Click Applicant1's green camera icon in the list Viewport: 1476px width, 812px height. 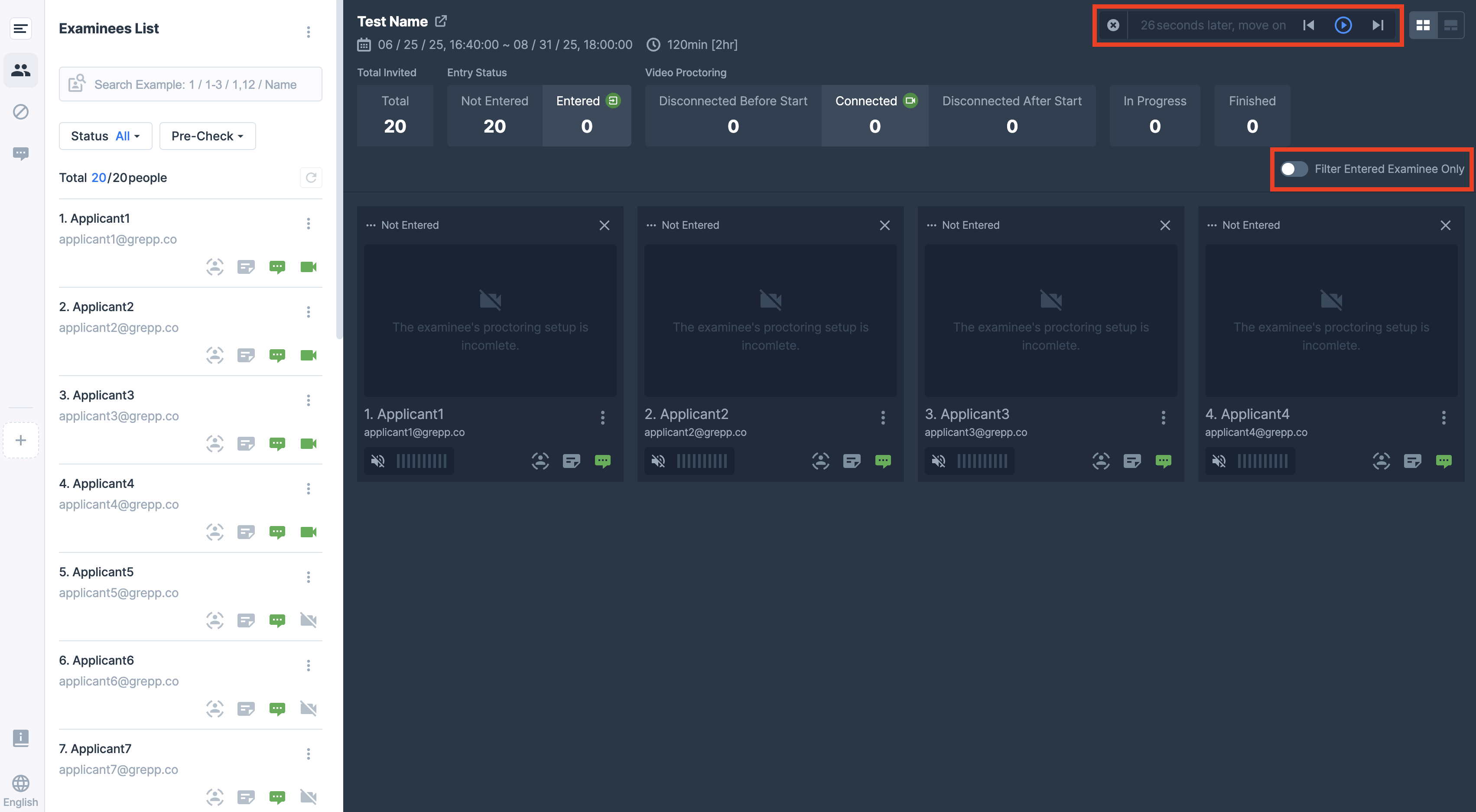tap(308, 267)
